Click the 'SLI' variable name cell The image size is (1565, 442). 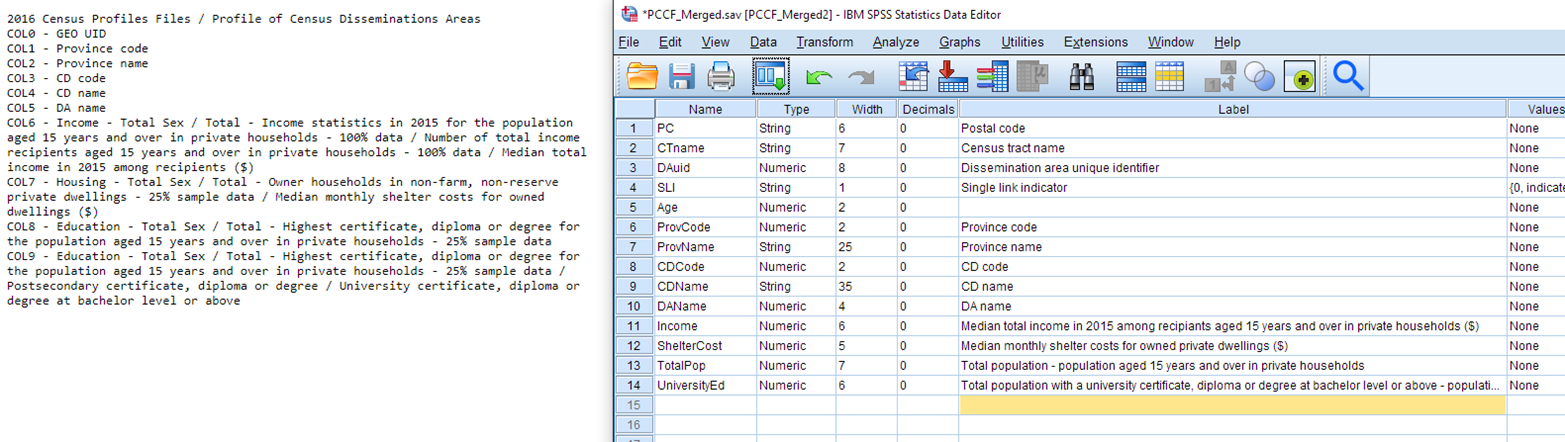(x=705, y=187)
